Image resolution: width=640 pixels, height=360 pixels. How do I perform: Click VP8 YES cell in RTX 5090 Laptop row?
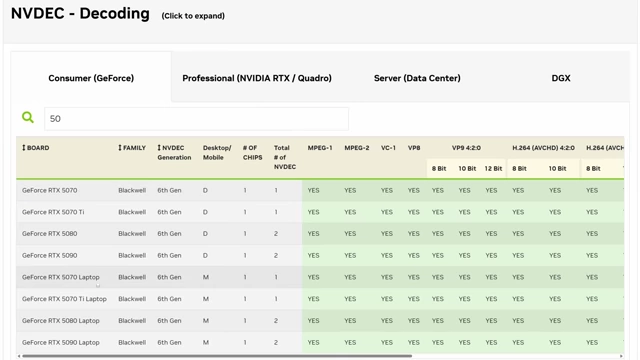coord(413,342)
